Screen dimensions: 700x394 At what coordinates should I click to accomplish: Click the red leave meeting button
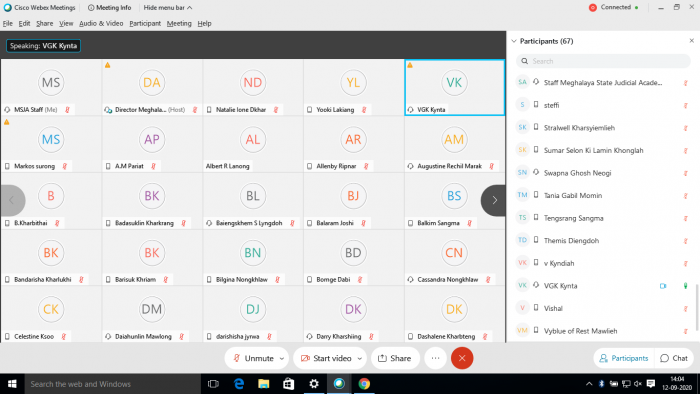click(x=462, y=358)
